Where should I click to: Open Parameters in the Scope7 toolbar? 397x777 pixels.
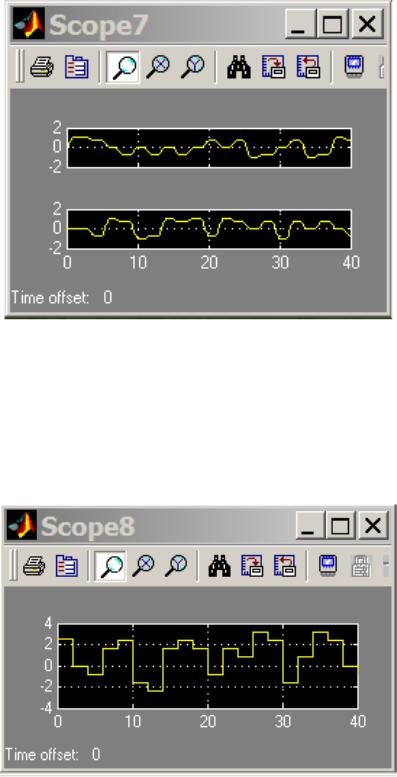76,67
